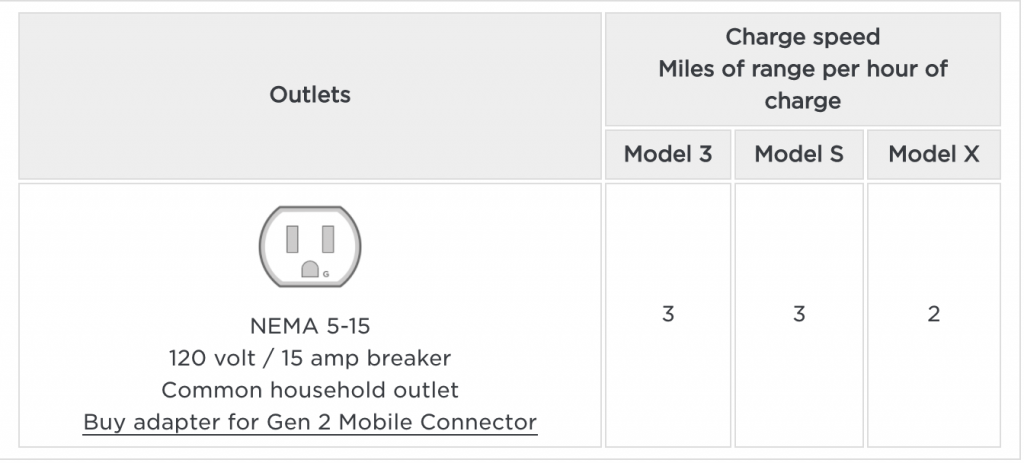Select the Charge speed header title
The image size is (1024, 463).
[803, 37]
